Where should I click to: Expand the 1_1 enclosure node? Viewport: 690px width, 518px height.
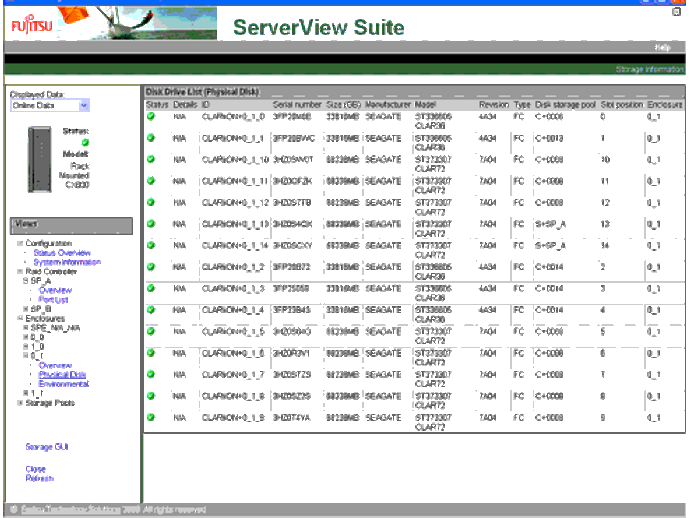pos(26,393)
